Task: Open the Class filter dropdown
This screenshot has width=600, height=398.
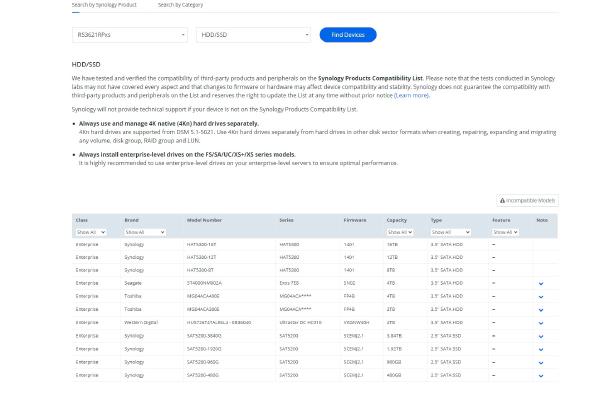Action: [91, 232]
